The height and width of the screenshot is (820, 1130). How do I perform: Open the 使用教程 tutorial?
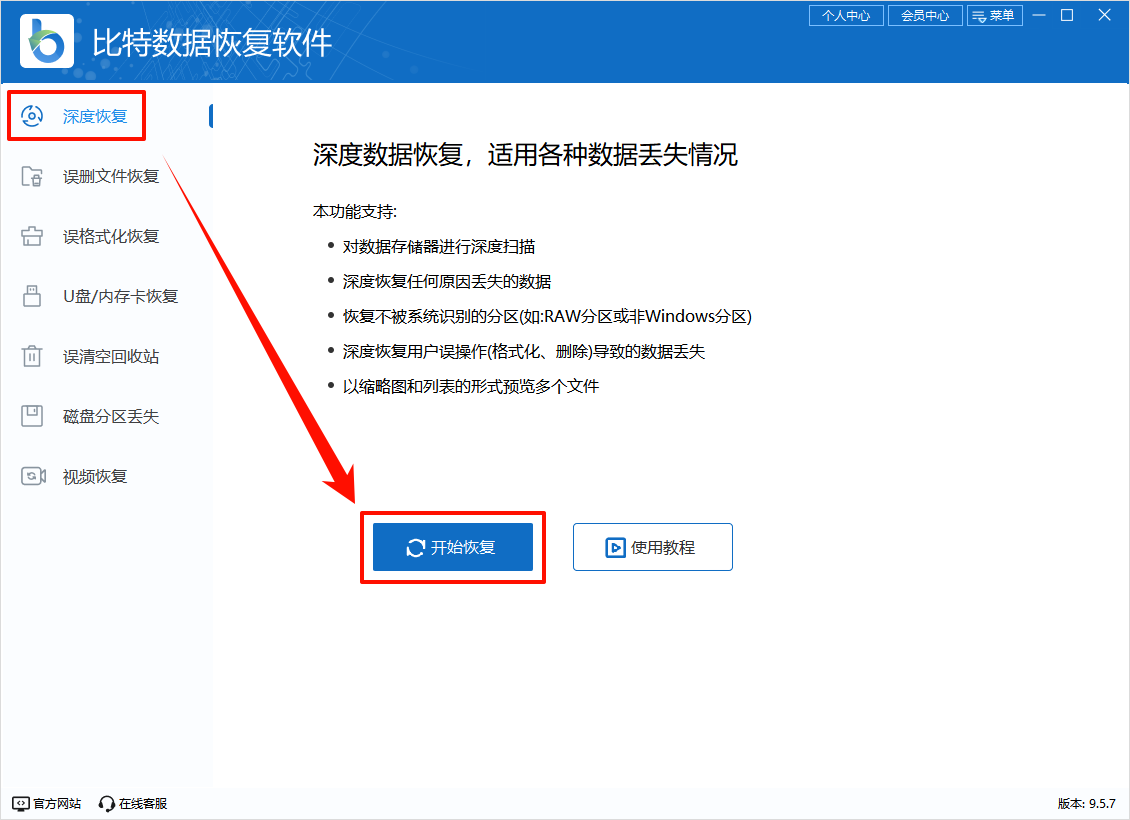coord(652,547)
